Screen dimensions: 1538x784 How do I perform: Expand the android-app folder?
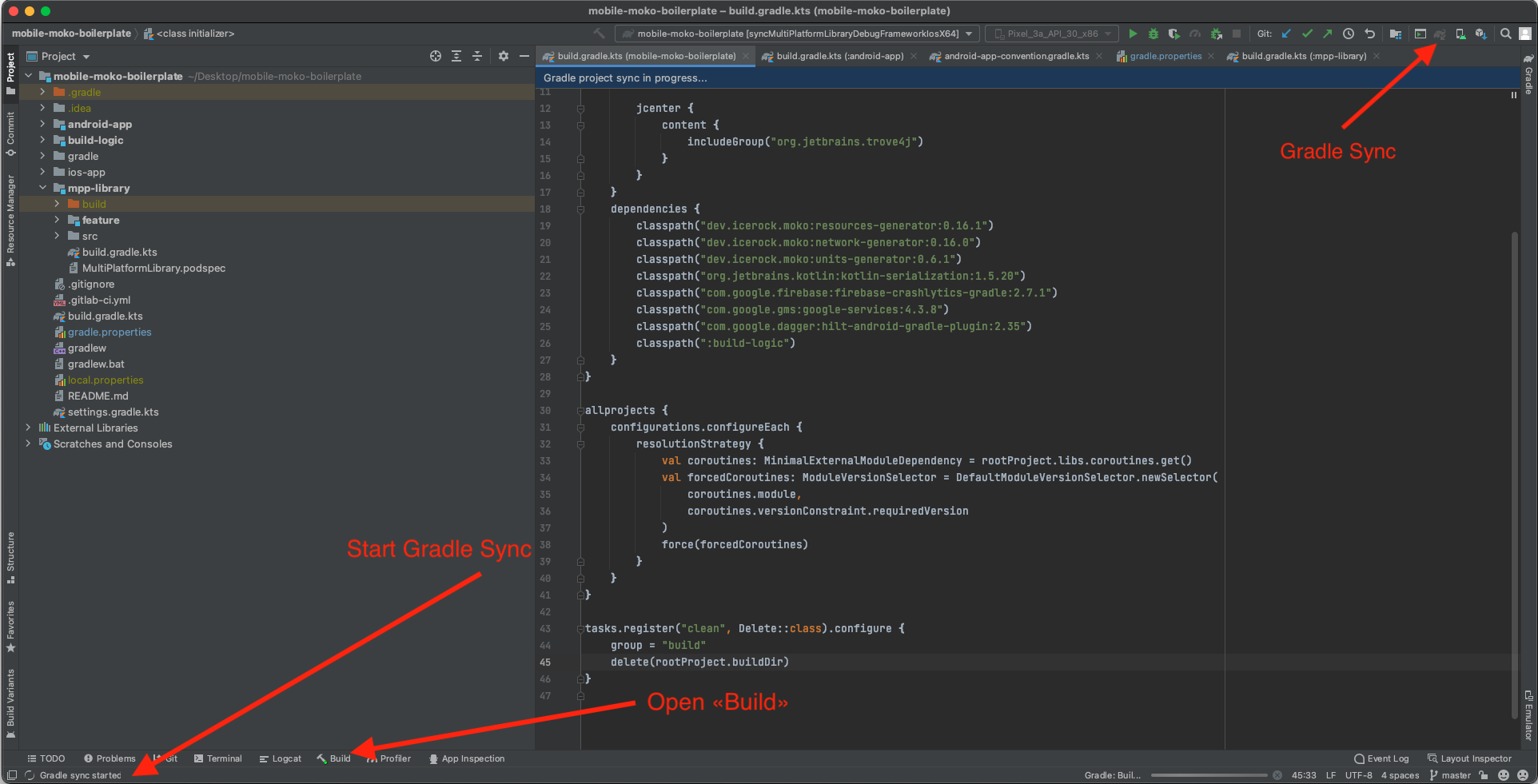[x=42, y=124]
